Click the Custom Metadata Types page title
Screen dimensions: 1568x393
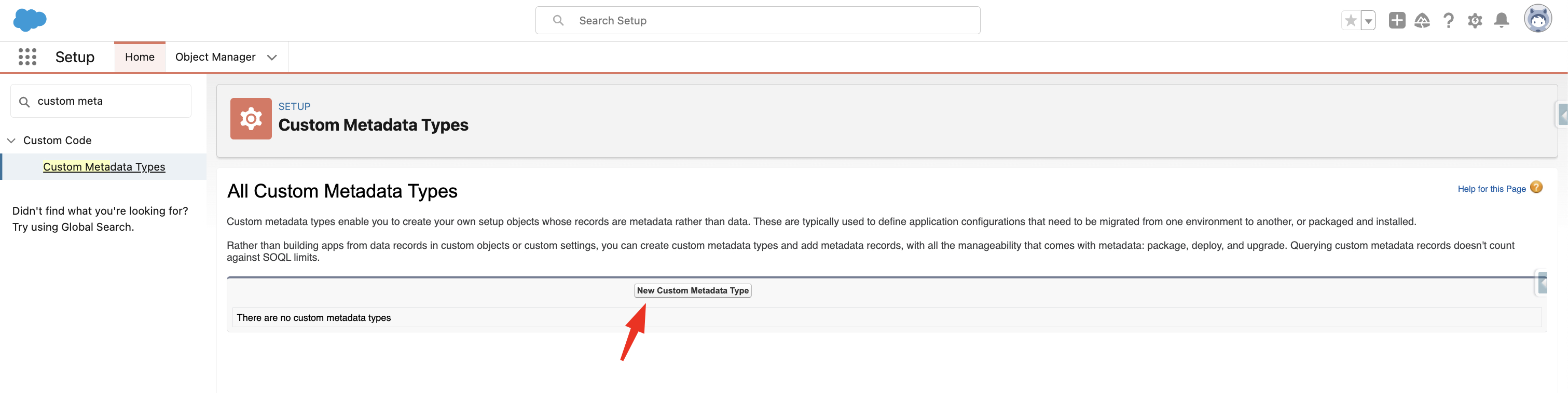pos(373,125)
